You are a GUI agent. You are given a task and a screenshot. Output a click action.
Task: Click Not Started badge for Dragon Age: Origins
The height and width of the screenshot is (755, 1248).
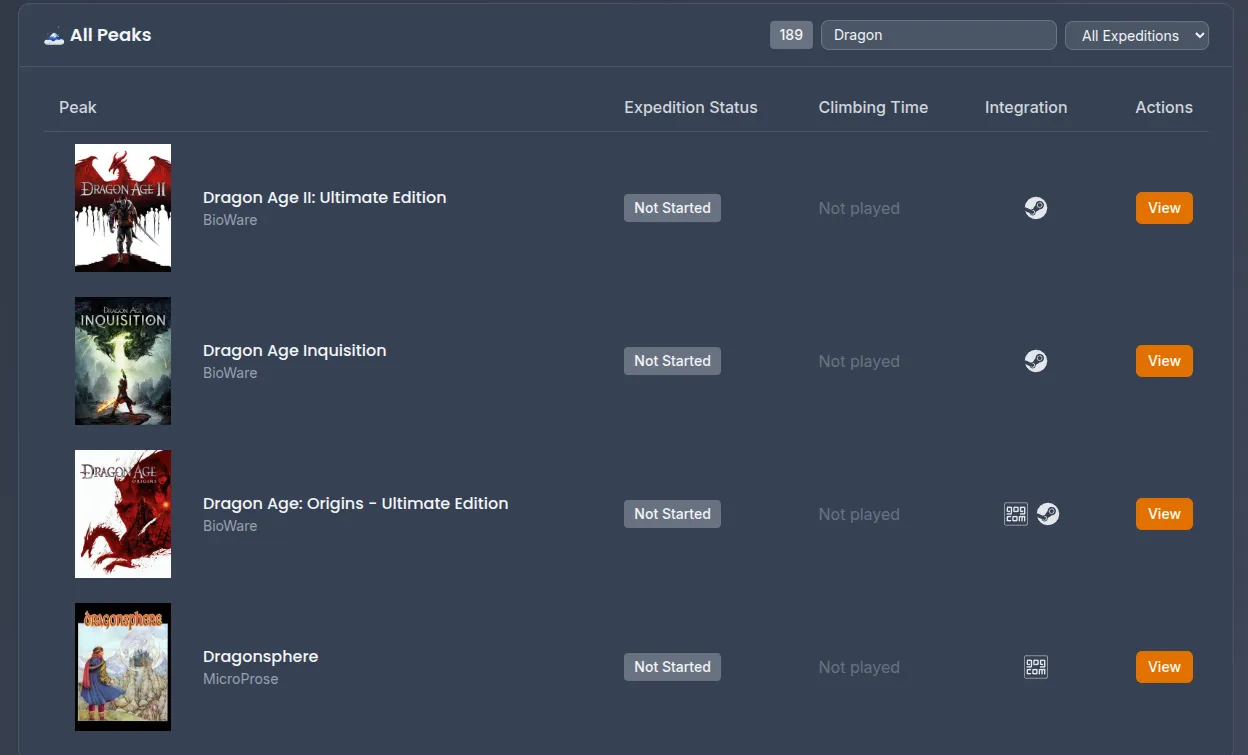click(x=672, y=514)
